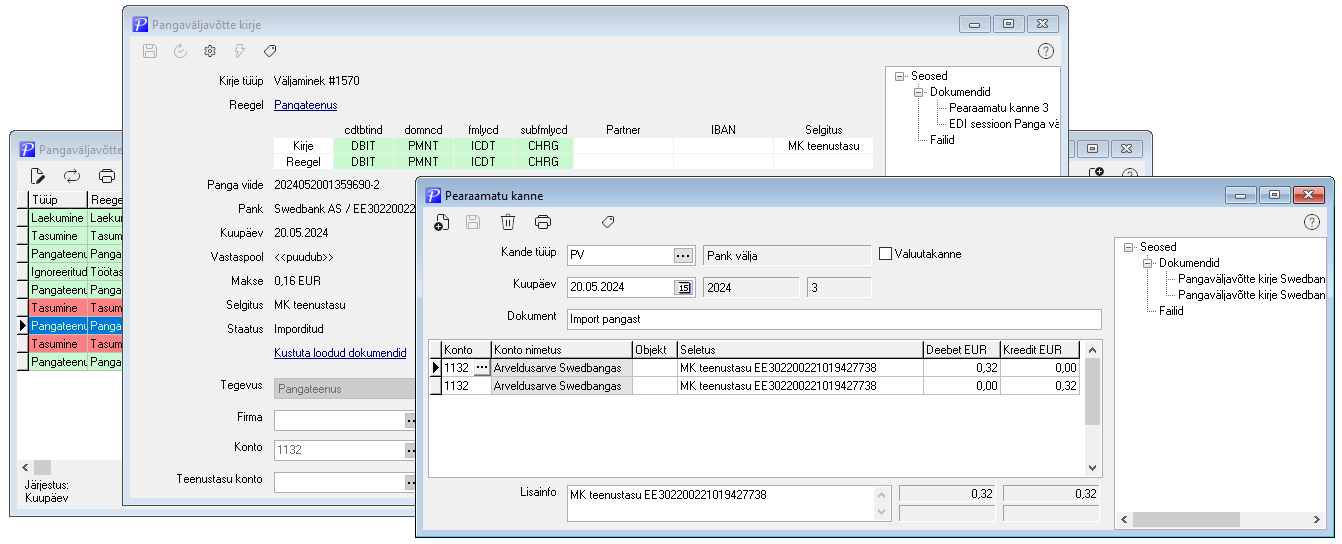This screenshot has width=1342, height=544.
Task: Click ledger grid vertical scrollbar up arrow
Action: (x=1093, y=350)
